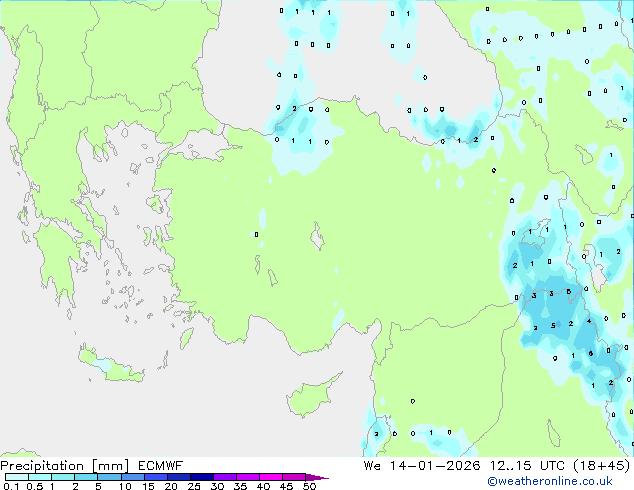Click the 0.1–0.5 mm palest legend swatch
The width and height of the screenshot is (634, 490).
[x=17, y=477]
